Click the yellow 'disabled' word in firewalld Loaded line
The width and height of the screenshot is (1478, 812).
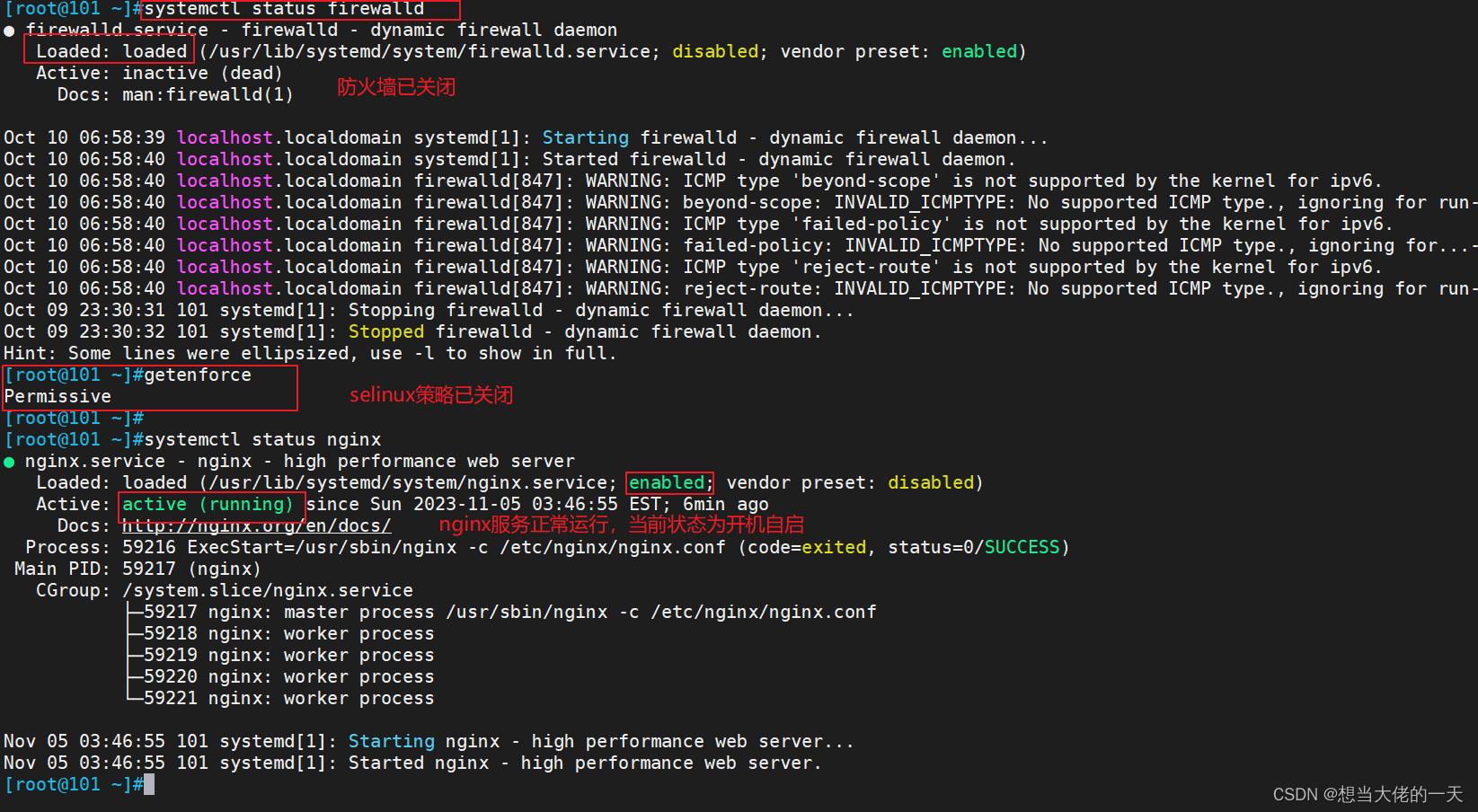pos(715,51)
